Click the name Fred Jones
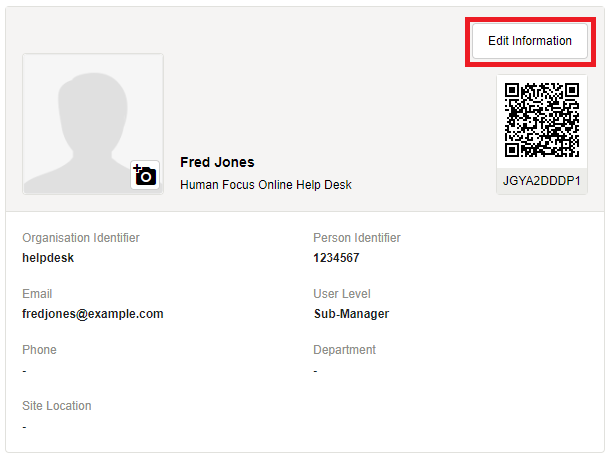This screenshot has height=458, width=611. pos(217,162)
